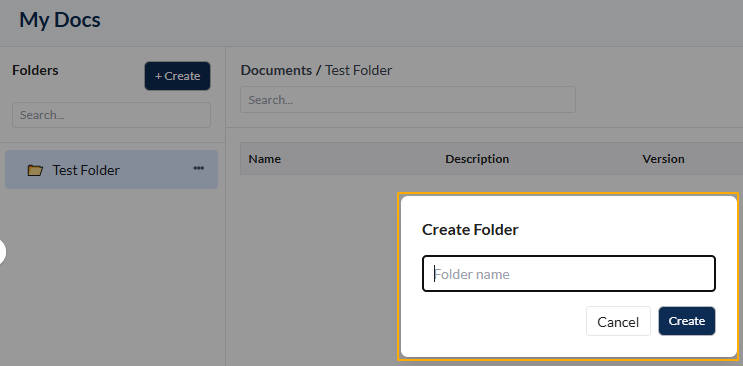The image size is (743, 366).
Task: Click the Create Folder dialog title
Action: 470,229
